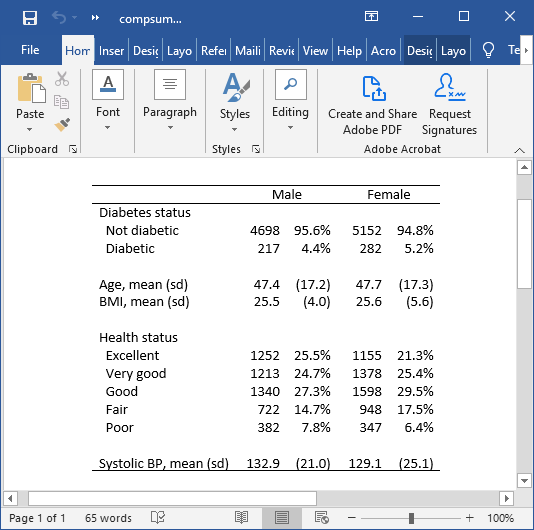Image resolution: width=534 pixels, height=530 pixels.
Task: Click the 65 words count
Action: tap(108, 518)
